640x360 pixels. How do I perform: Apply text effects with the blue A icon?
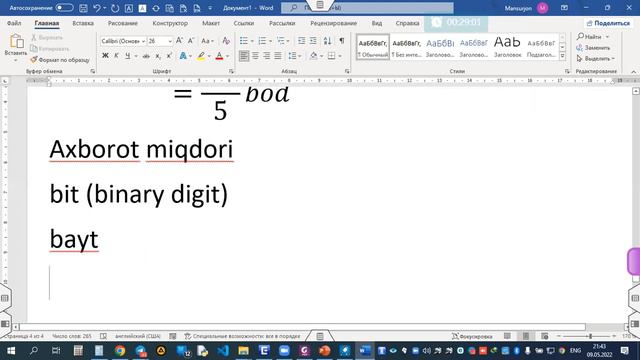tap(183, 56)
